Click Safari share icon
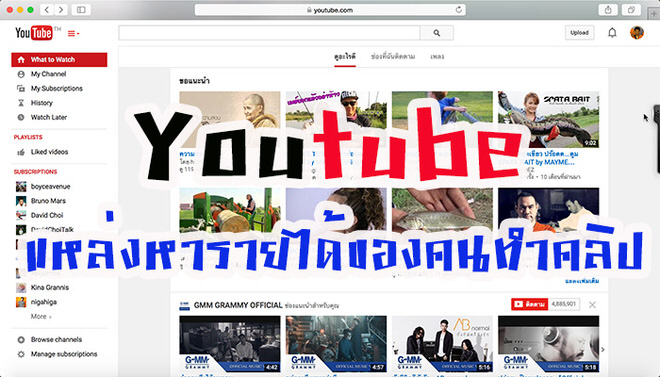660x377 pixels. 608,10
